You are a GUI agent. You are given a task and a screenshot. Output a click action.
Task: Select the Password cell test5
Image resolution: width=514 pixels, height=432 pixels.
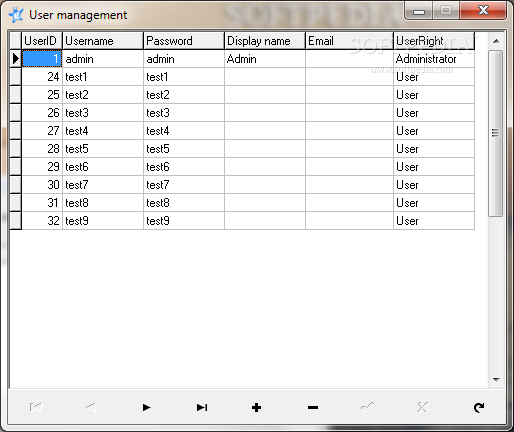tap(184, 149)
